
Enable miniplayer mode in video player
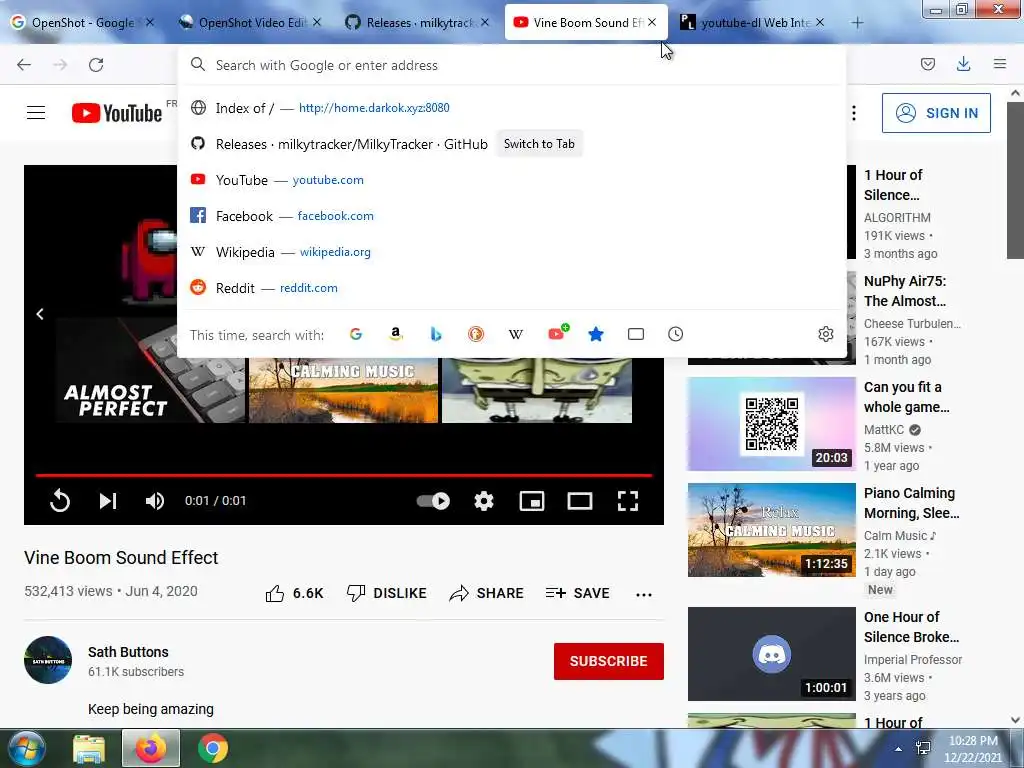click(x=532, y=501)
